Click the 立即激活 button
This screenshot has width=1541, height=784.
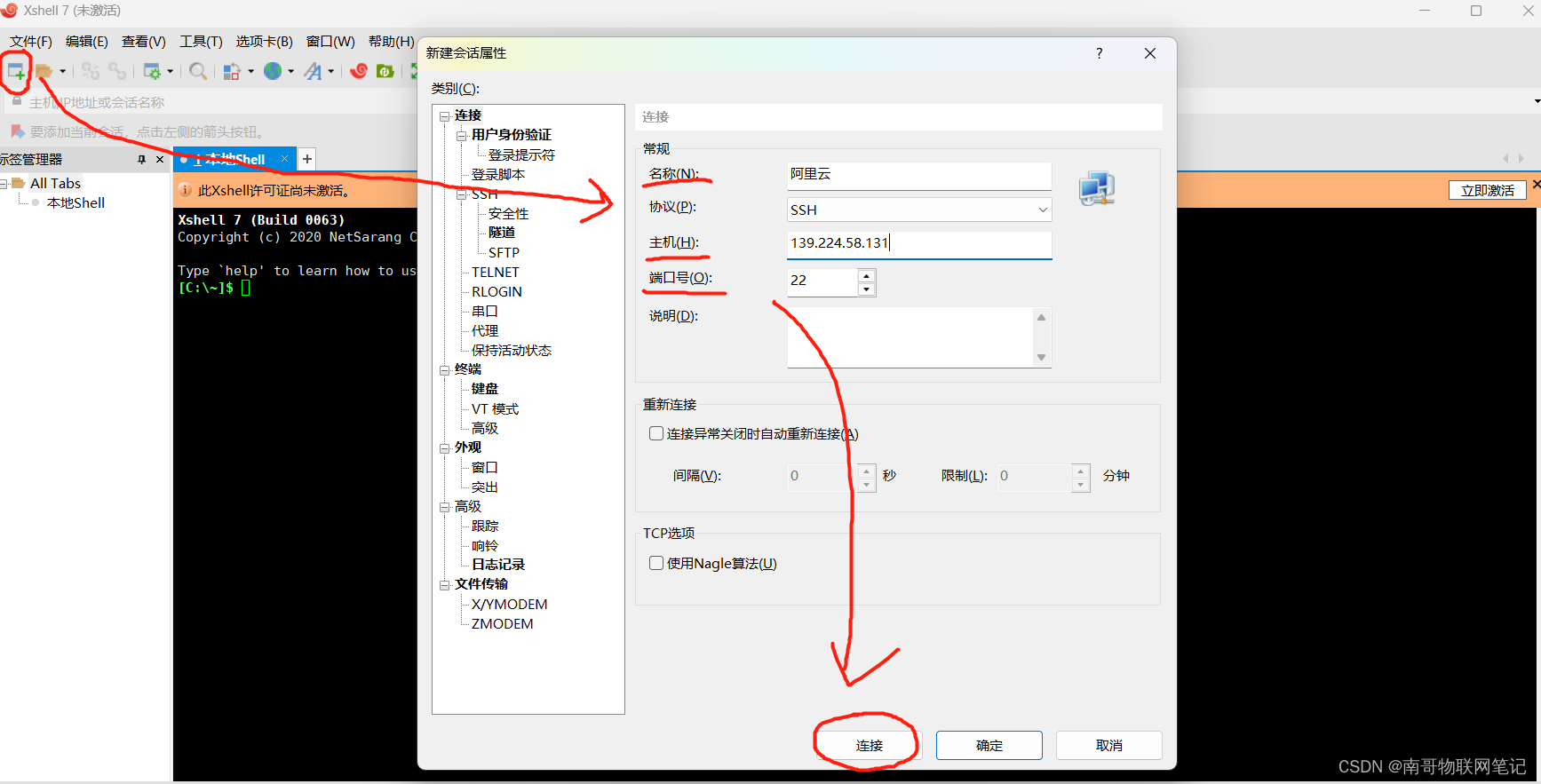(1488, 190)
